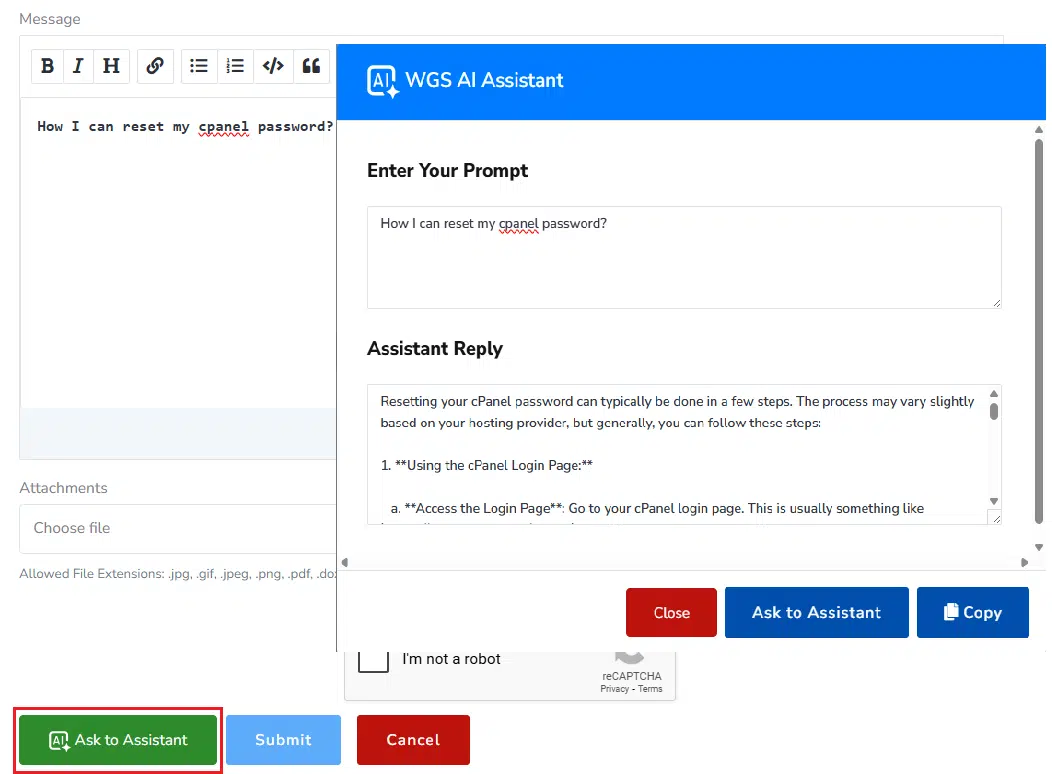Screen dimensions: 1052x774
Task: Create a bulleted list
Action: pos(199,66)
